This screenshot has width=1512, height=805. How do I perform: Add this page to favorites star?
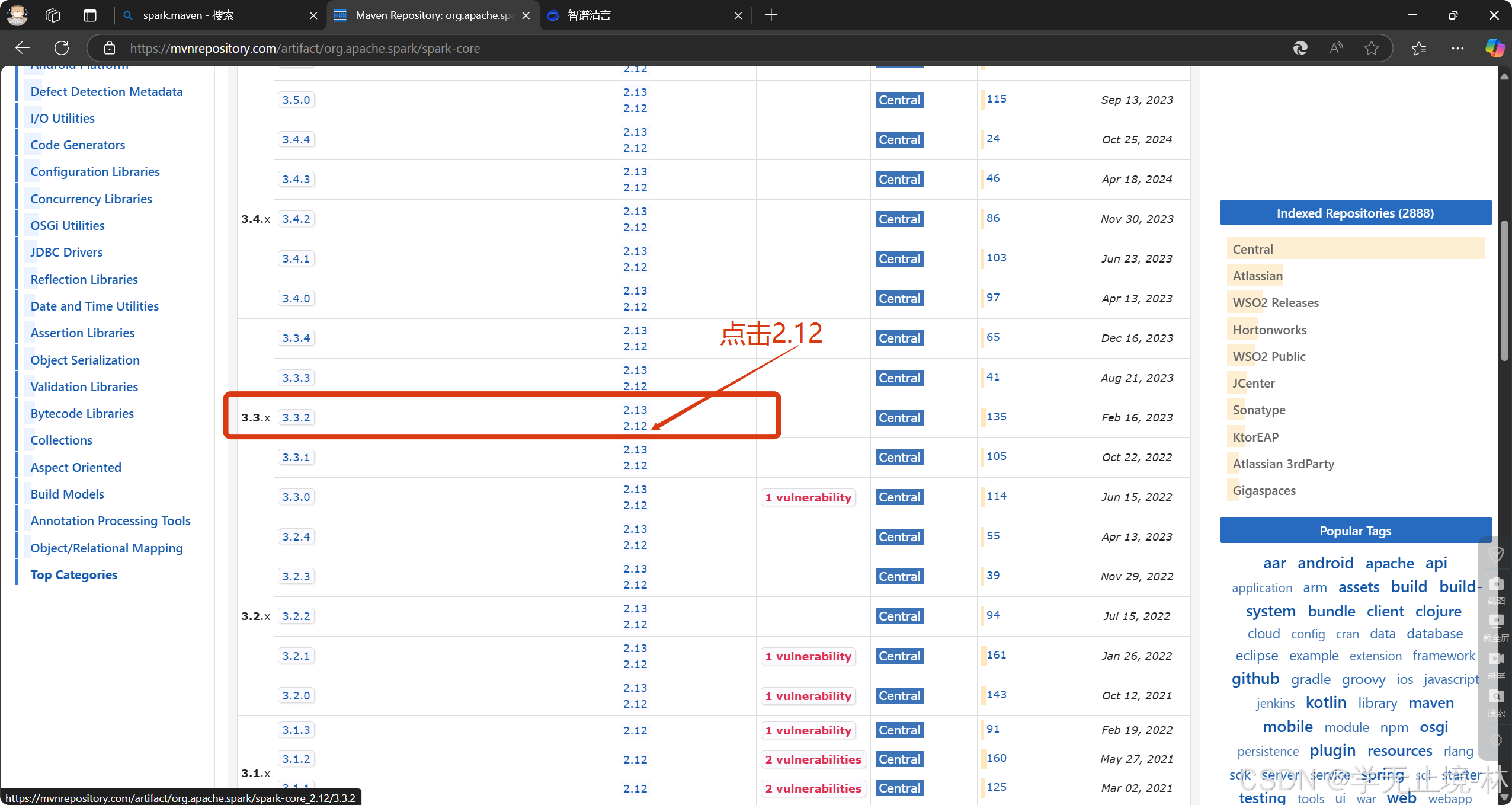coord(1372,48)
